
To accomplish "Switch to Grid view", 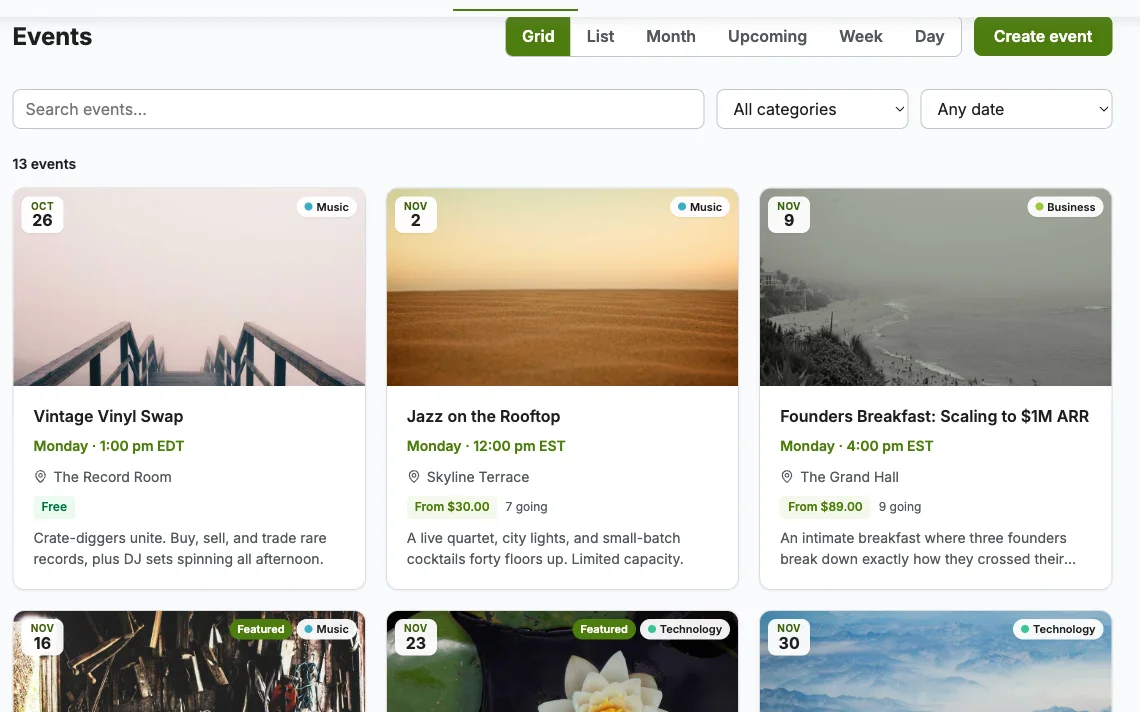I will tap(538, 36).
